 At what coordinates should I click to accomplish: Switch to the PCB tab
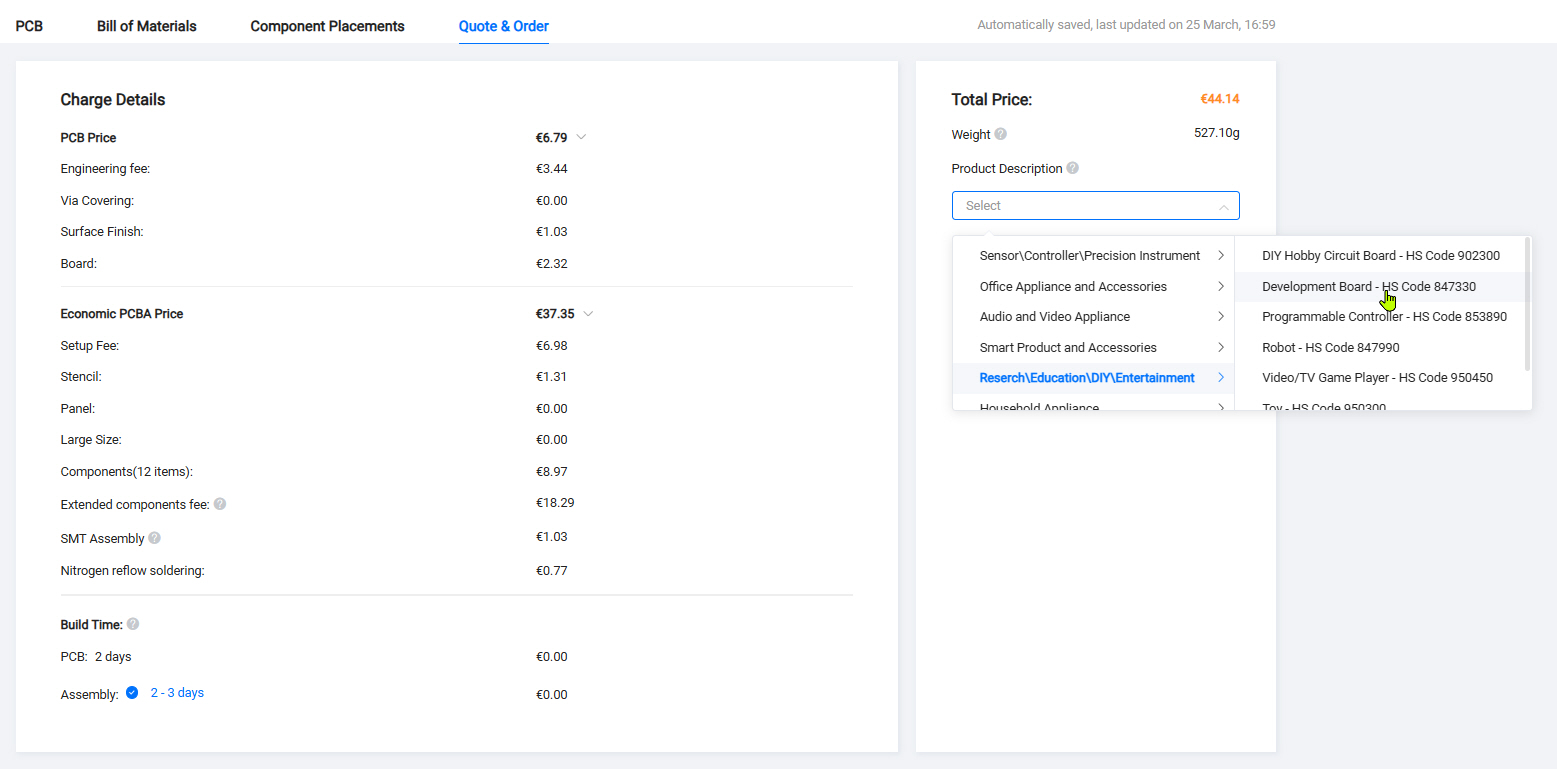[x=29, y=26]
